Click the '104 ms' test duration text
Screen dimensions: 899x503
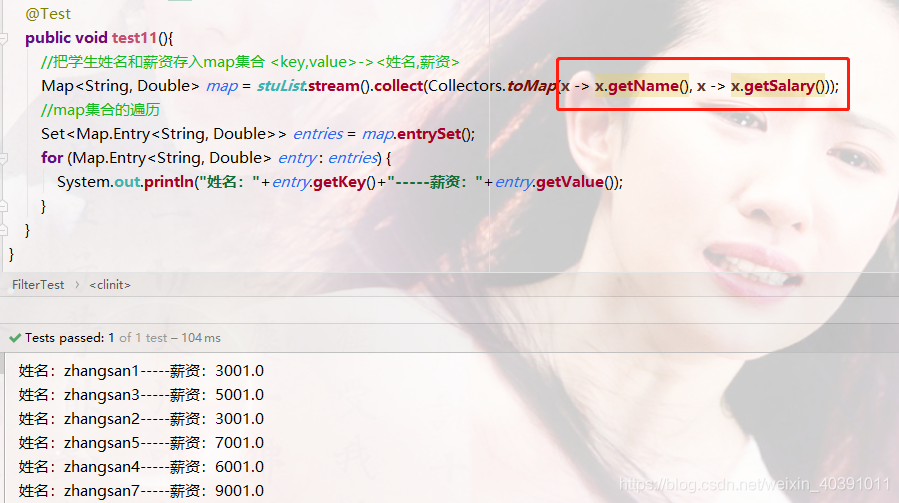click(201, 338)
